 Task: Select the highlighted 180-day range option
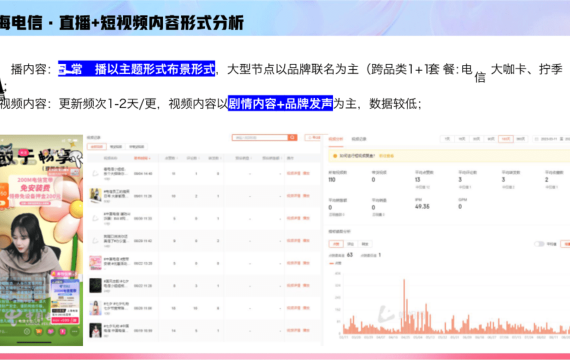pos(506,139)
